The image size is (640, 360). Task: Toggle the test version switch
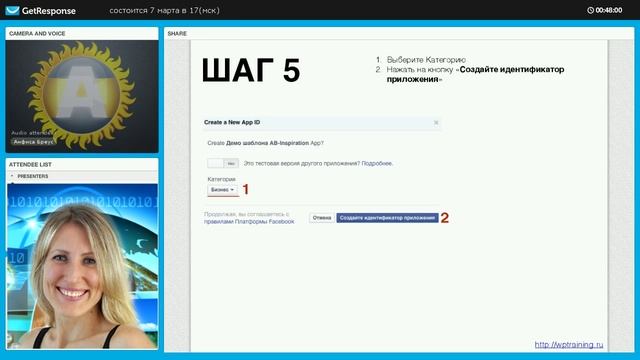(x=223, y=163)
